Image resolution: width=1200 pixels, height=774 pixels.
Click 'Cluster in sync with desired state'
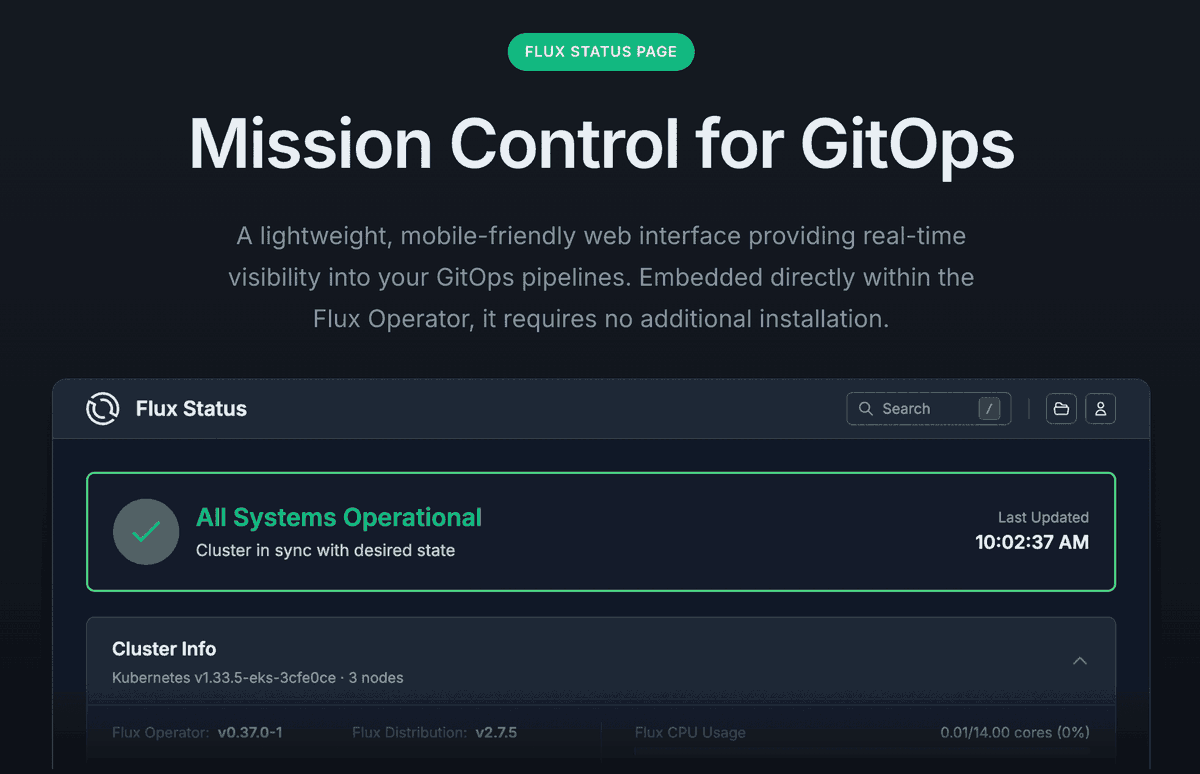coord(325,550)
